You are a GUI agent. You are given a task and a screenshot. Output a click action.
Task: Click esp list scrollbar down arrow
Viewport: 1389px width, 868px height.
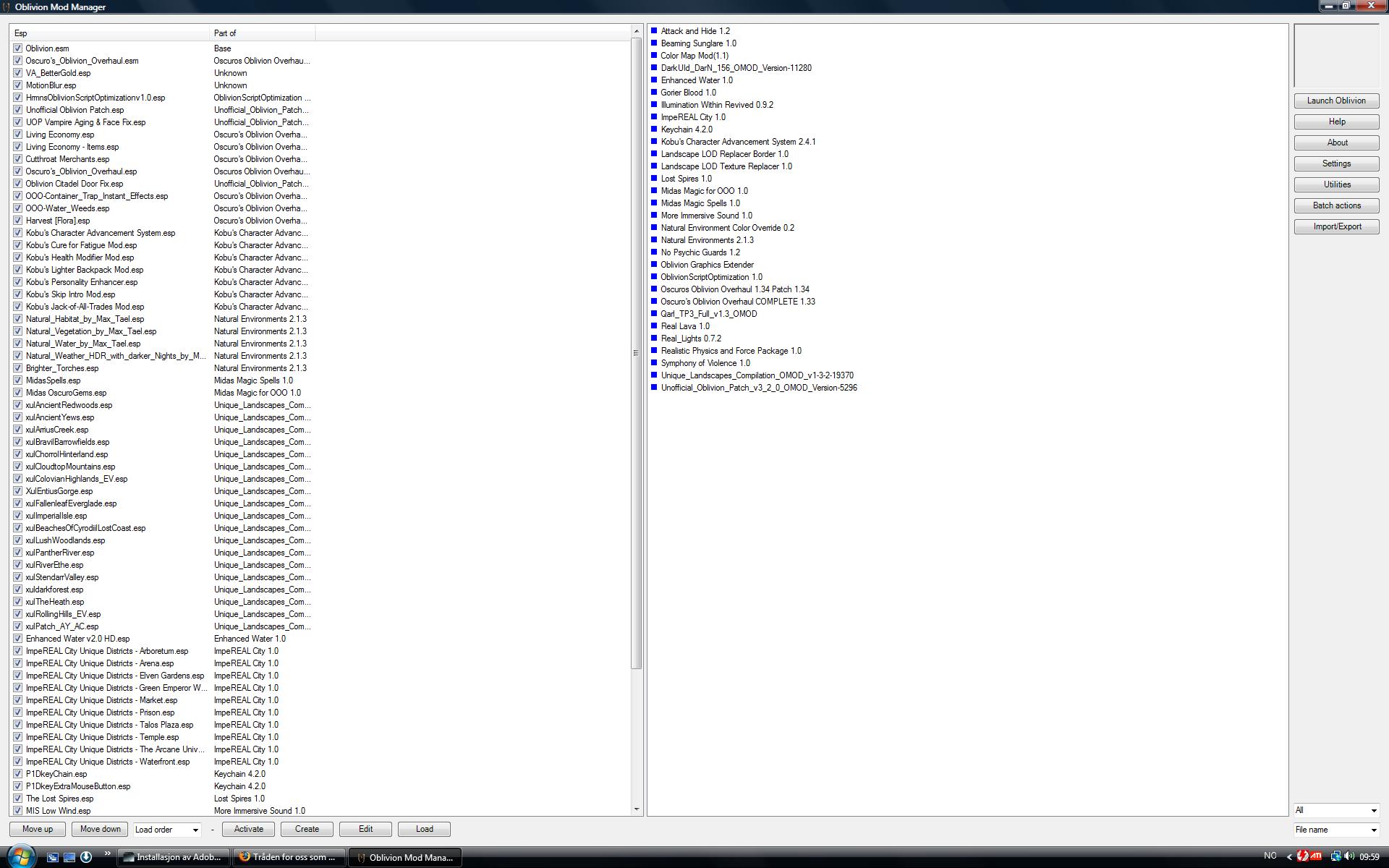(x=637, y=809)
